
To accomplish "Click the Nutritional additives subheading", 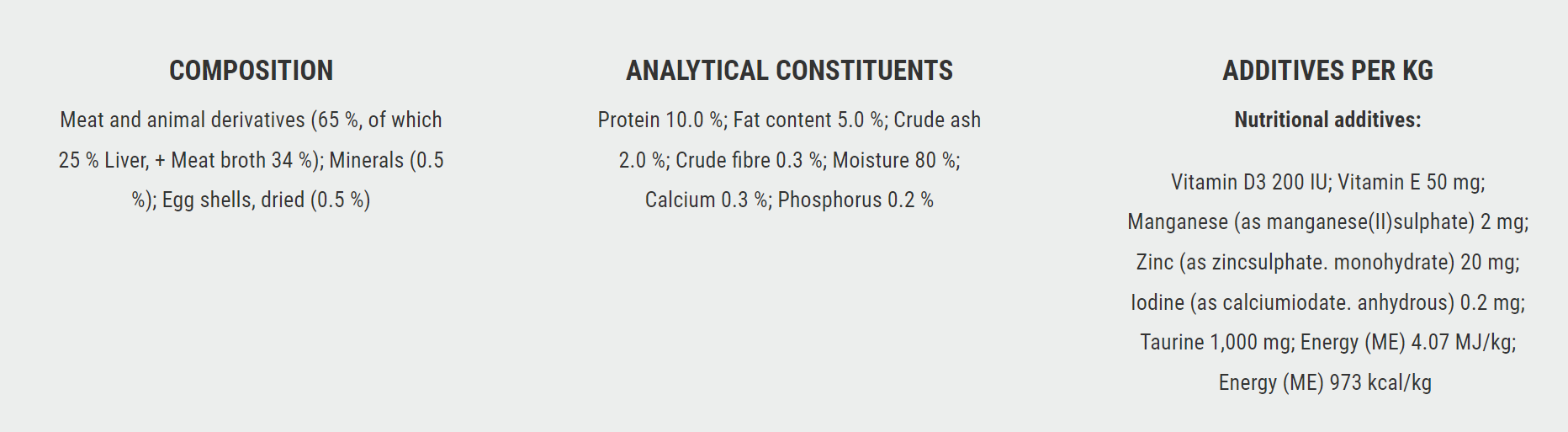I will coord(1327,120).
